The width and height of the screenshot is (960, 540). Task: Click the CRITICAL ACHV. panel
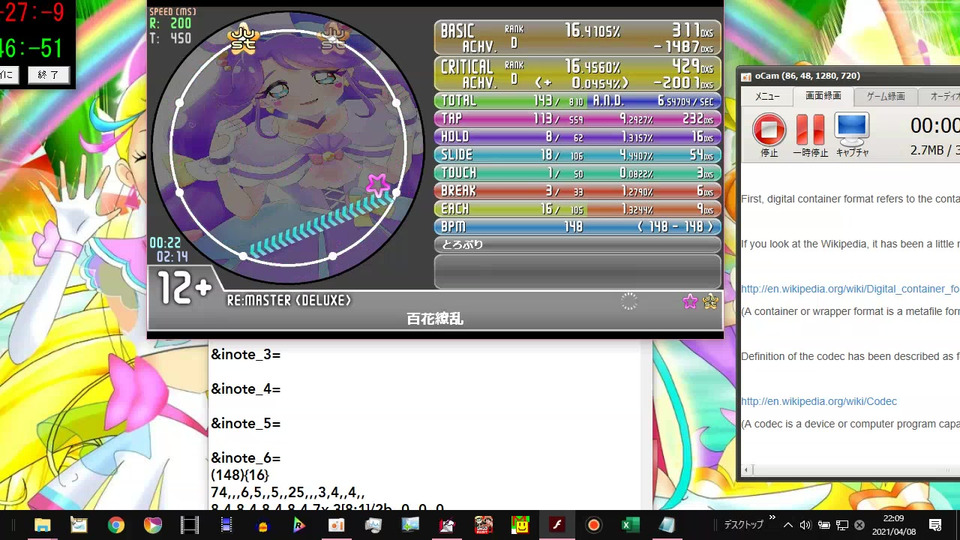click(577, 74)
